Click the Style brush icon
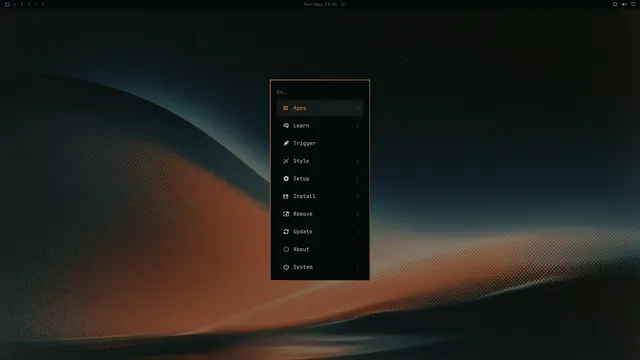640x360 pixels. click(286, 161)
